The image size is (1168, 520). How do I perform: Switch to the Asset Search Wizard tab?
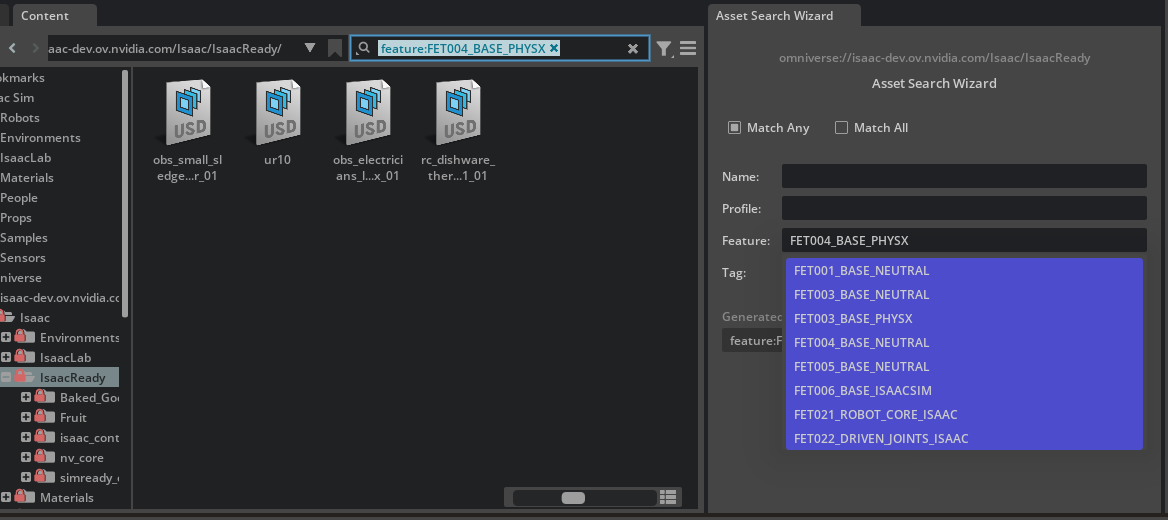(774, 16)
